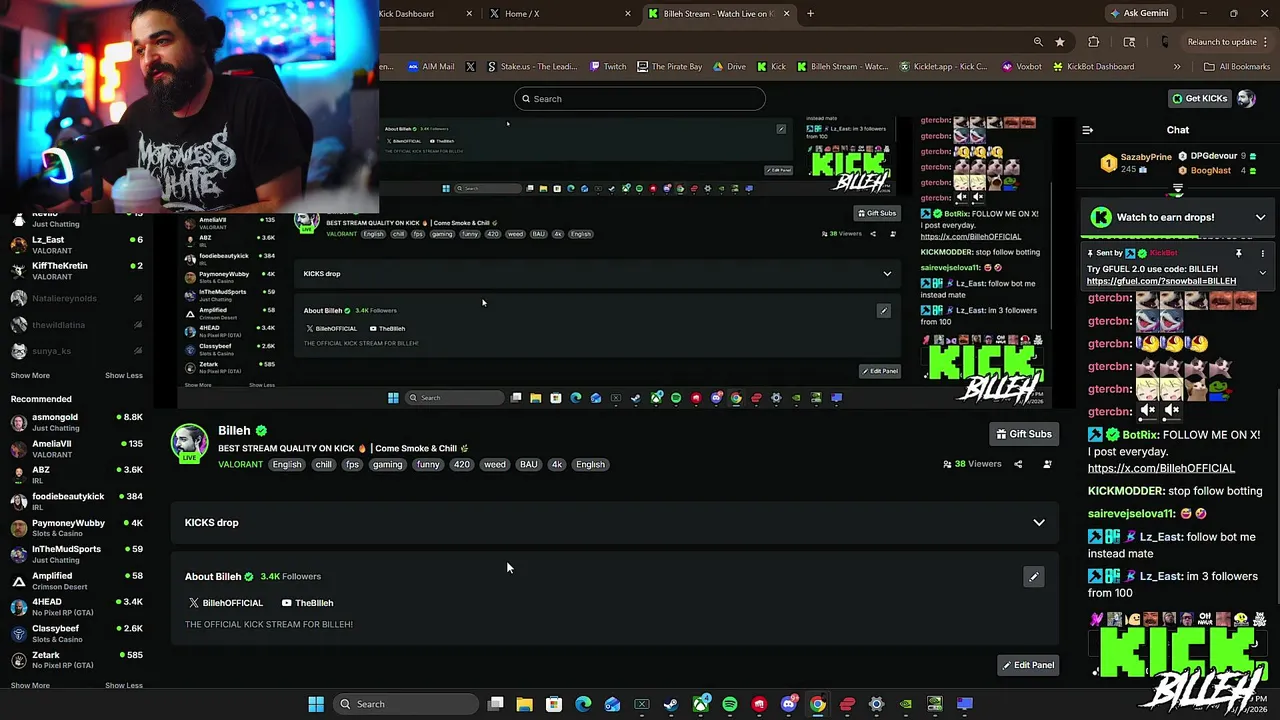This screenshot has width=1280, height=720.
Task: Show Less in the upper sidebar list
Action: pos(124,376)
